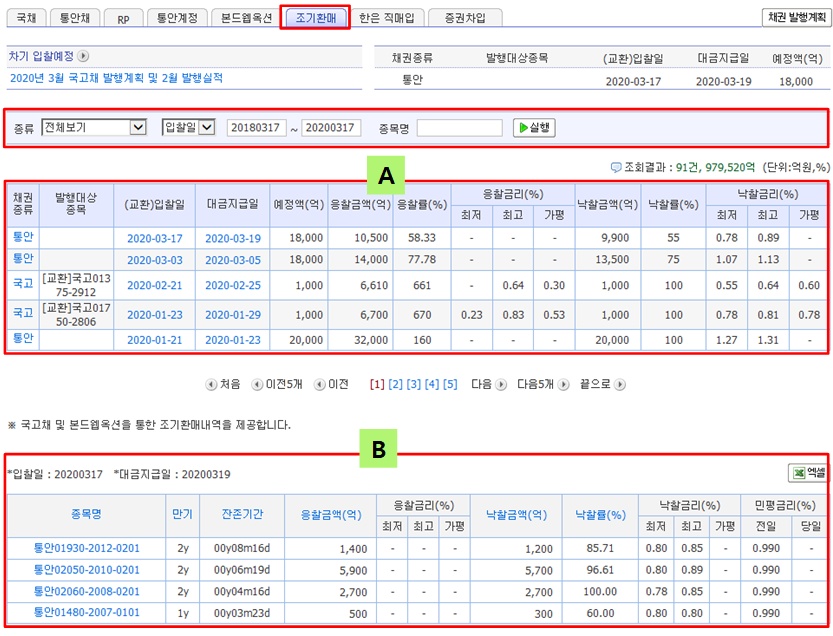Sort detail table by 잔존기간 header
The image size is (833, 636).
click(242, 514)
